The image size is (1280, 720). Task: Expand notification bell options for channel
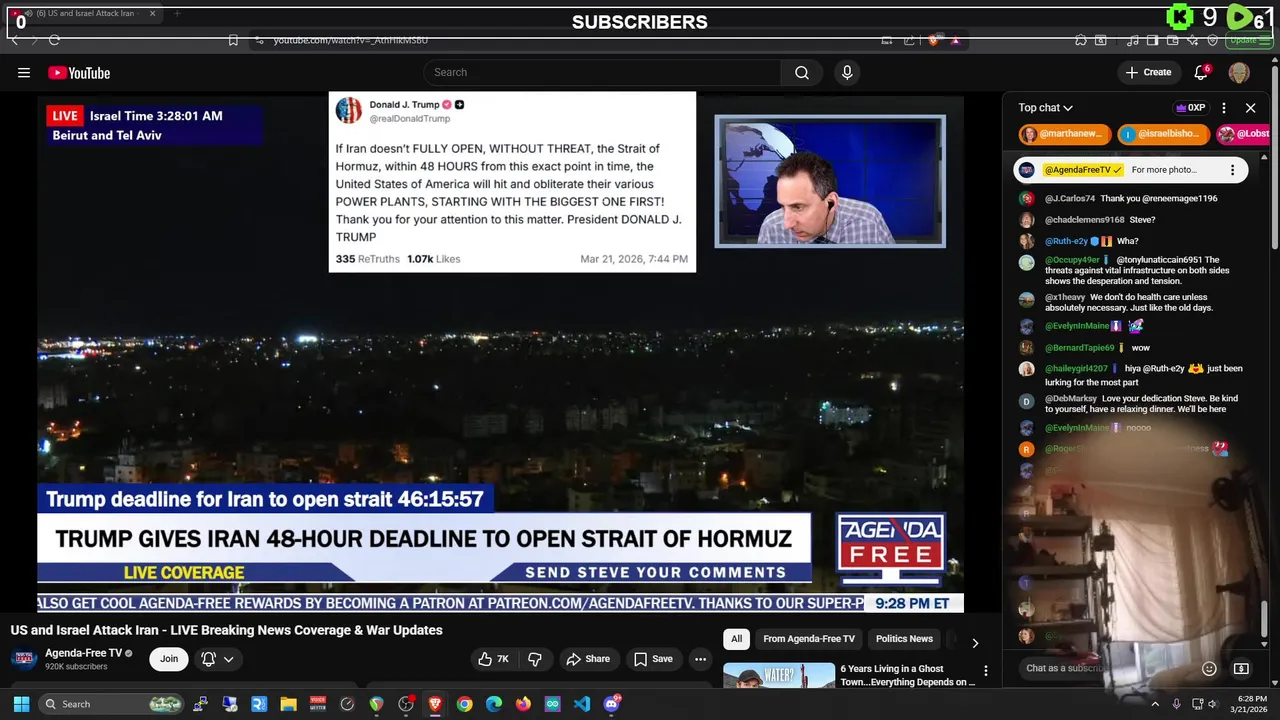[229, 659]
